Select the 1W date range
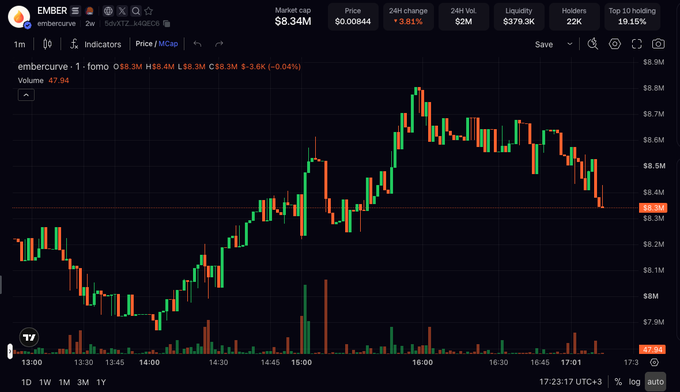Viewport: 680px width, 392px height. pyautogui.click(x=45, y=382)
